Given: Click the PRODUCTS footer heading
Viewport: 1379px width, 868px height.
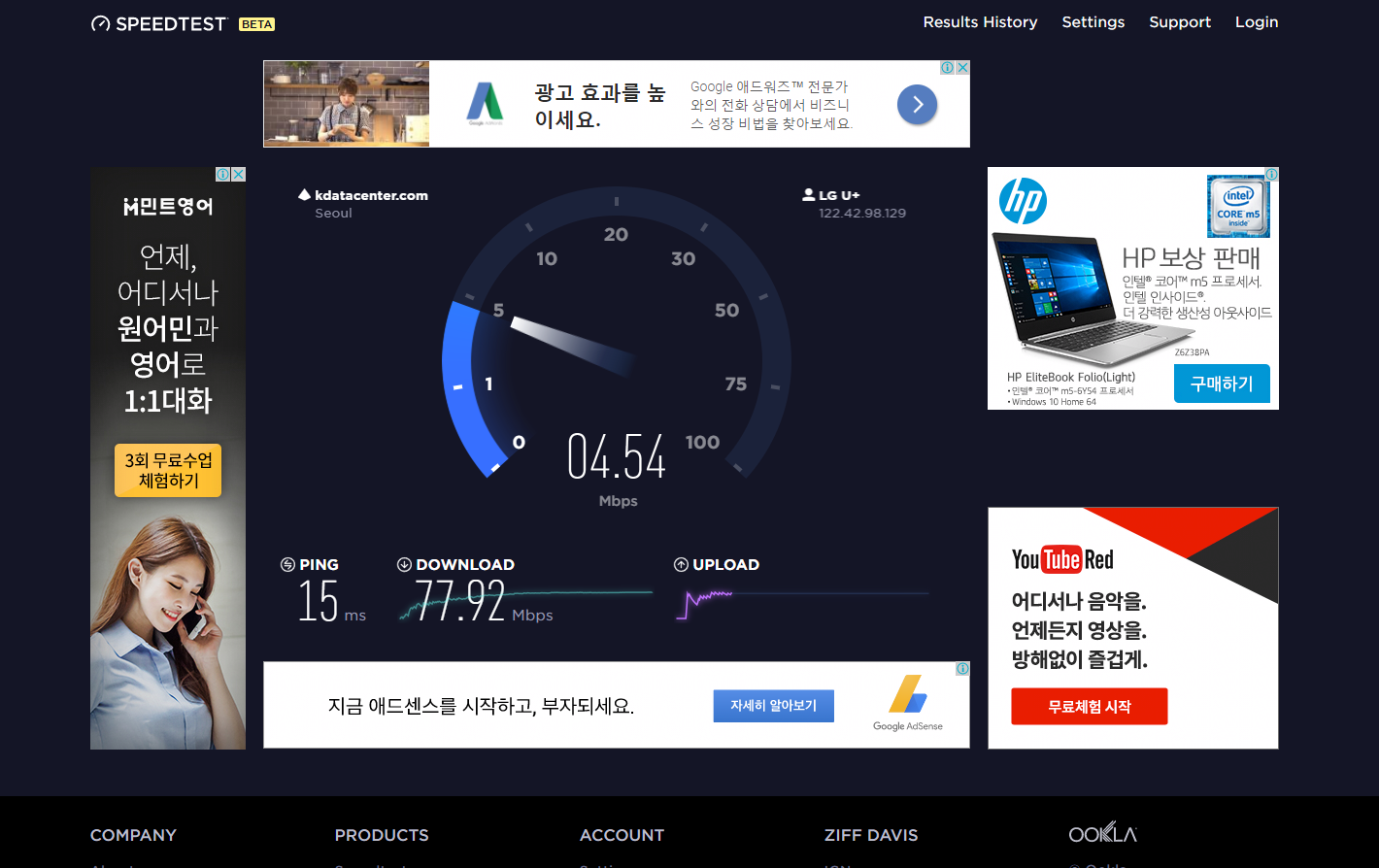Looking at the screenshot, I should point(382,835).
